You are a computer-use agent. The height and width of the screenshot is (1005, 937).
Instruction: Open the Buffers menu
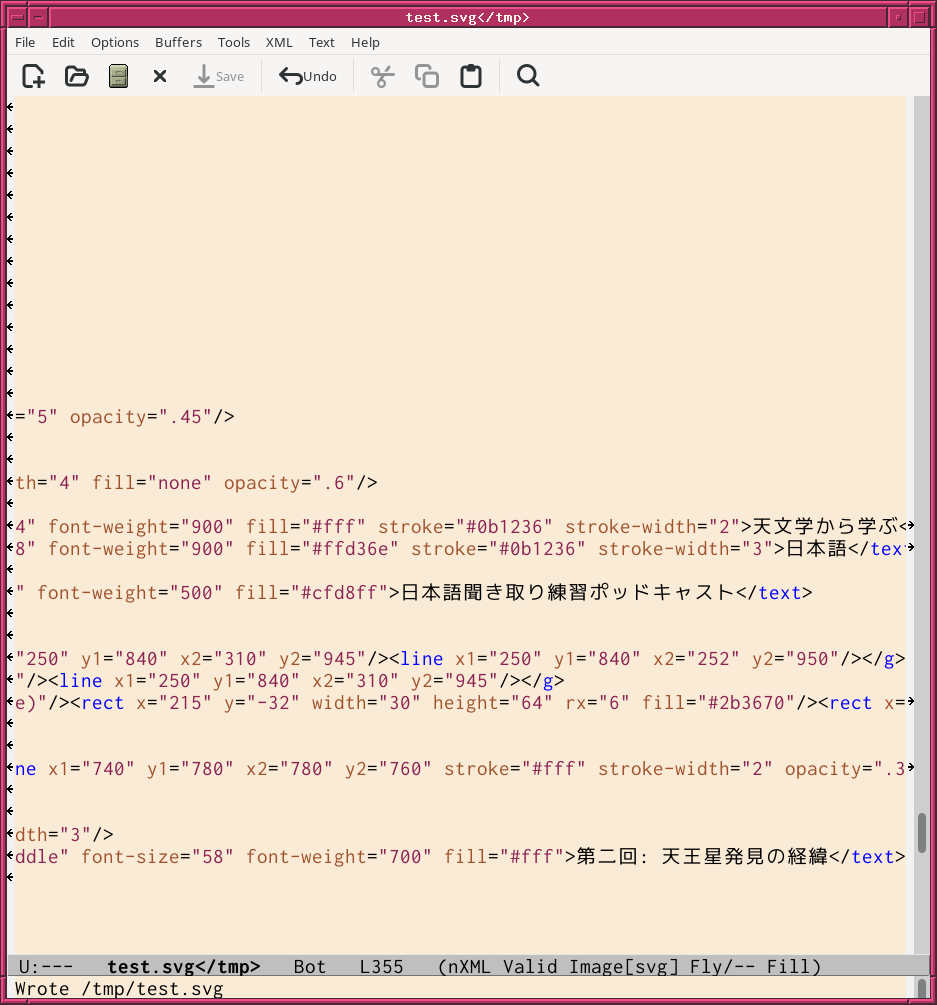tap(178, 42)
